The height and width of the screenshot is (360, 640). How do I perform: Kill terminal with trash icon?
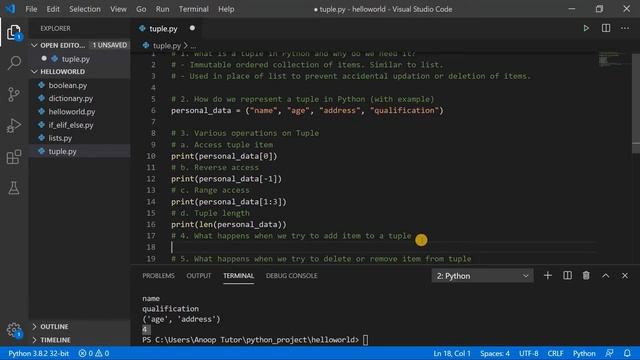[586, 276]
